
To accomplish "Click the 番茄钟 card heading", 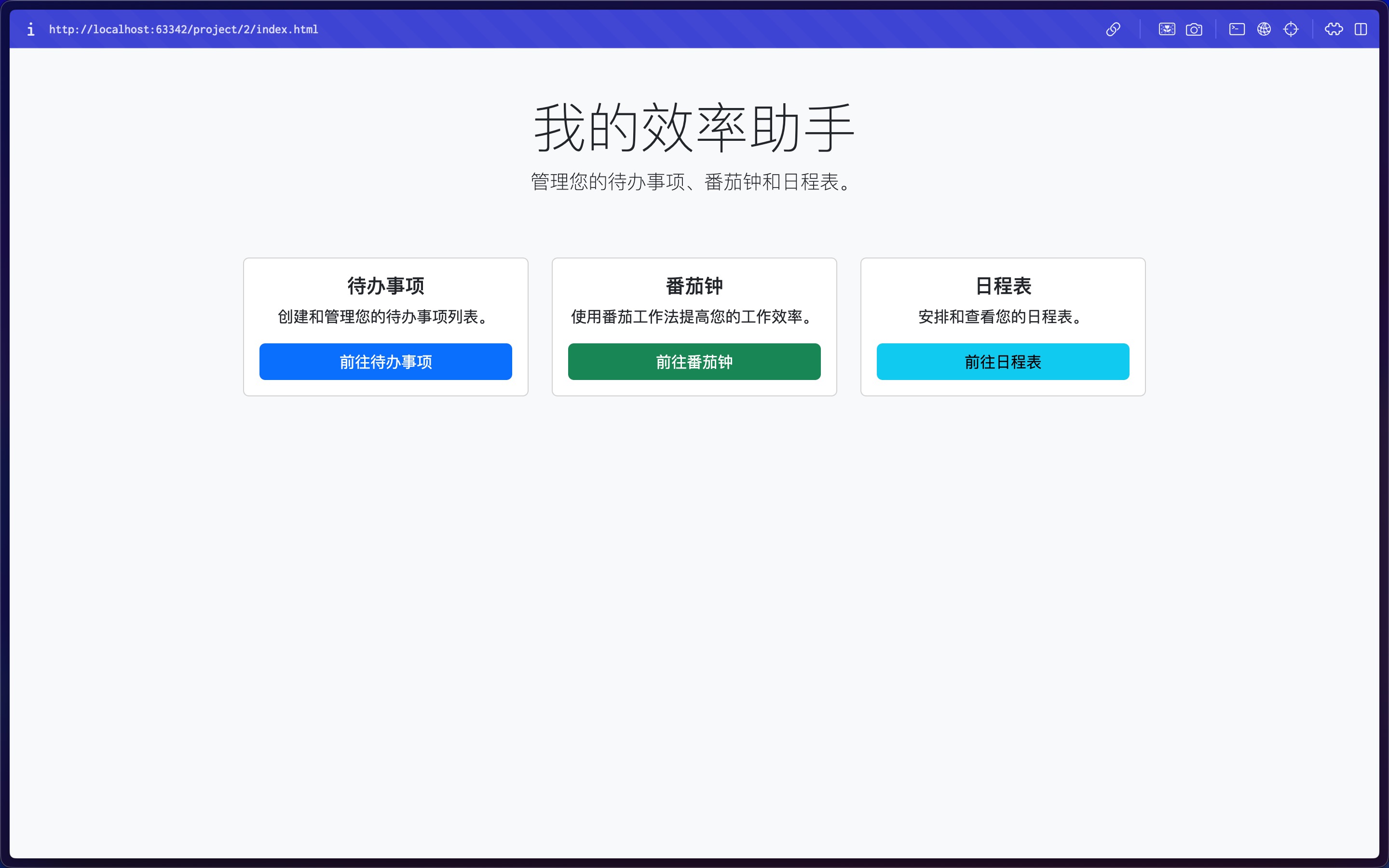I will [694, 286].
